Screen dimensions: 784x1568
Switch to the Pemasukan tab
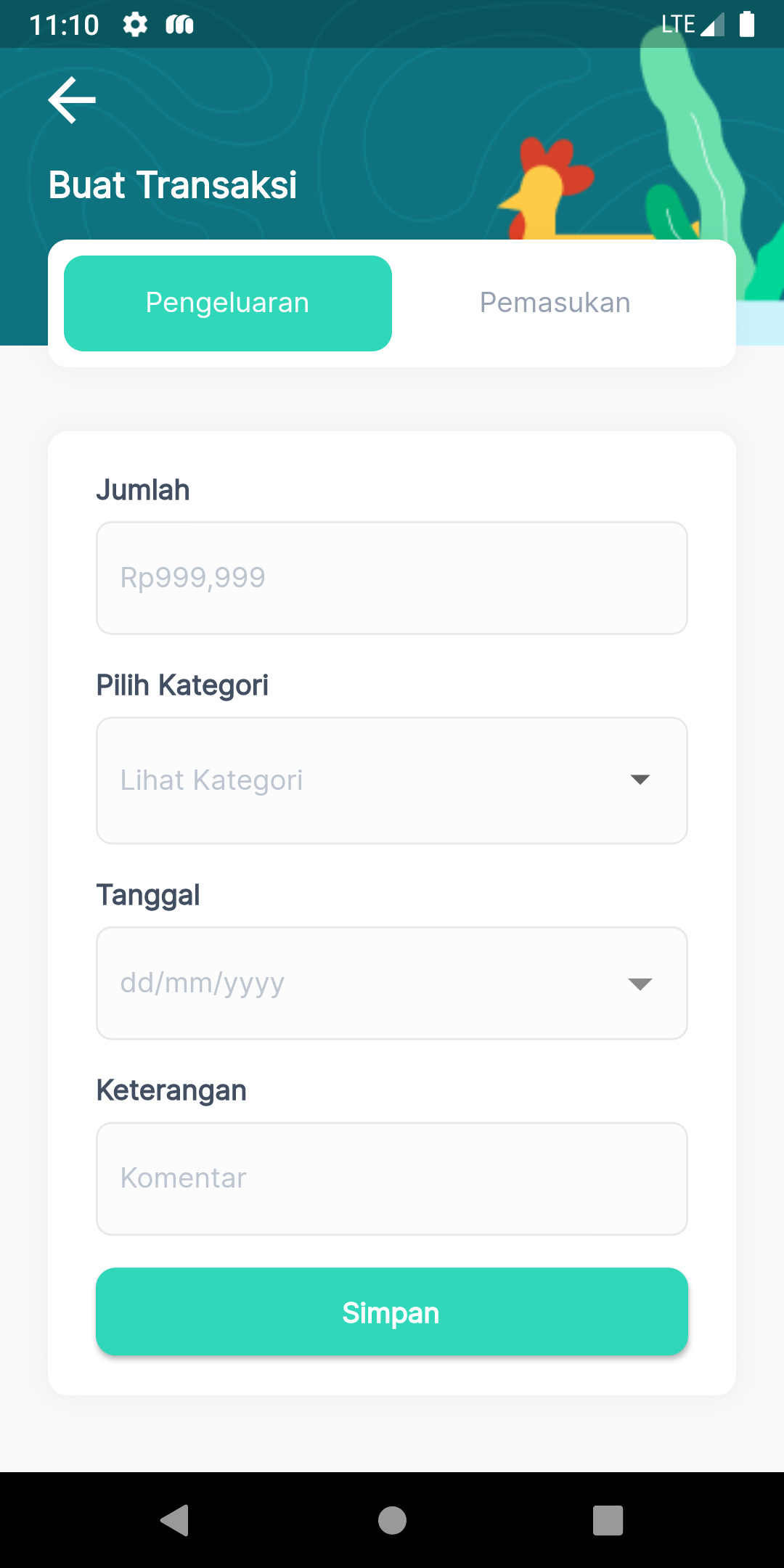click(x=555, y=303)
